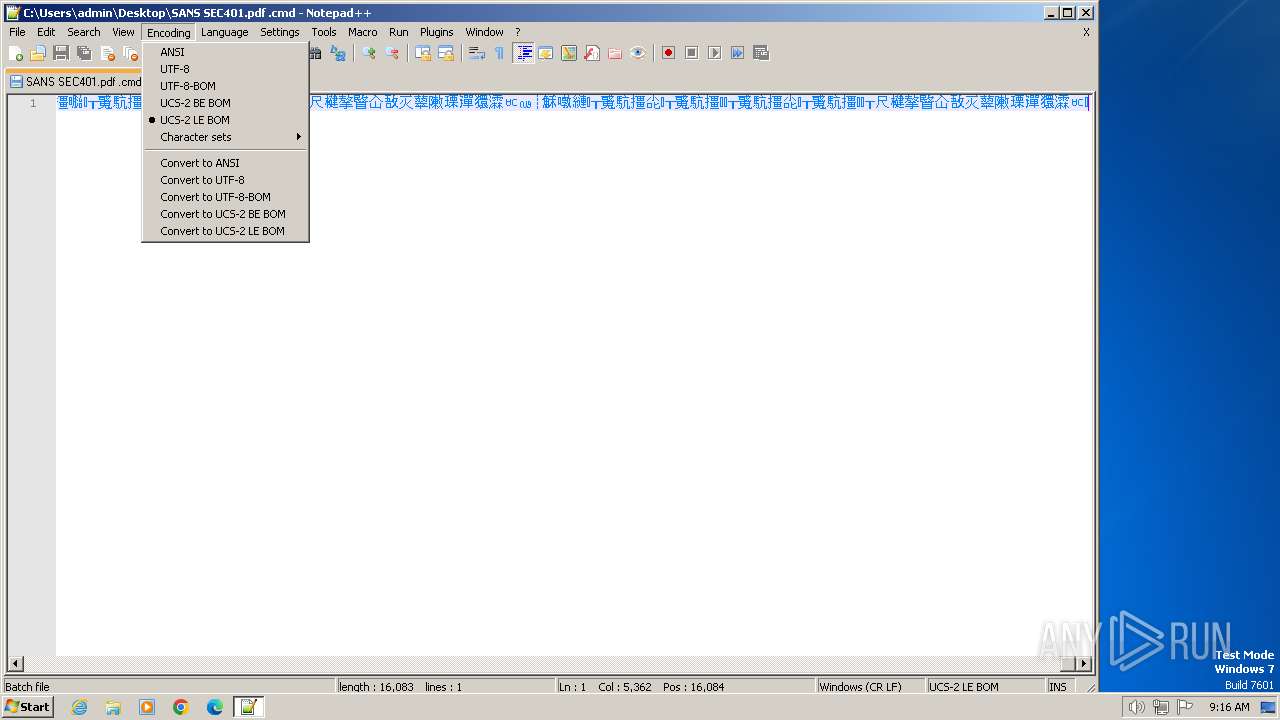Click the Close document toolbar icon
The height and width of the screenshot is (720, 1280).
pos(107,53)
